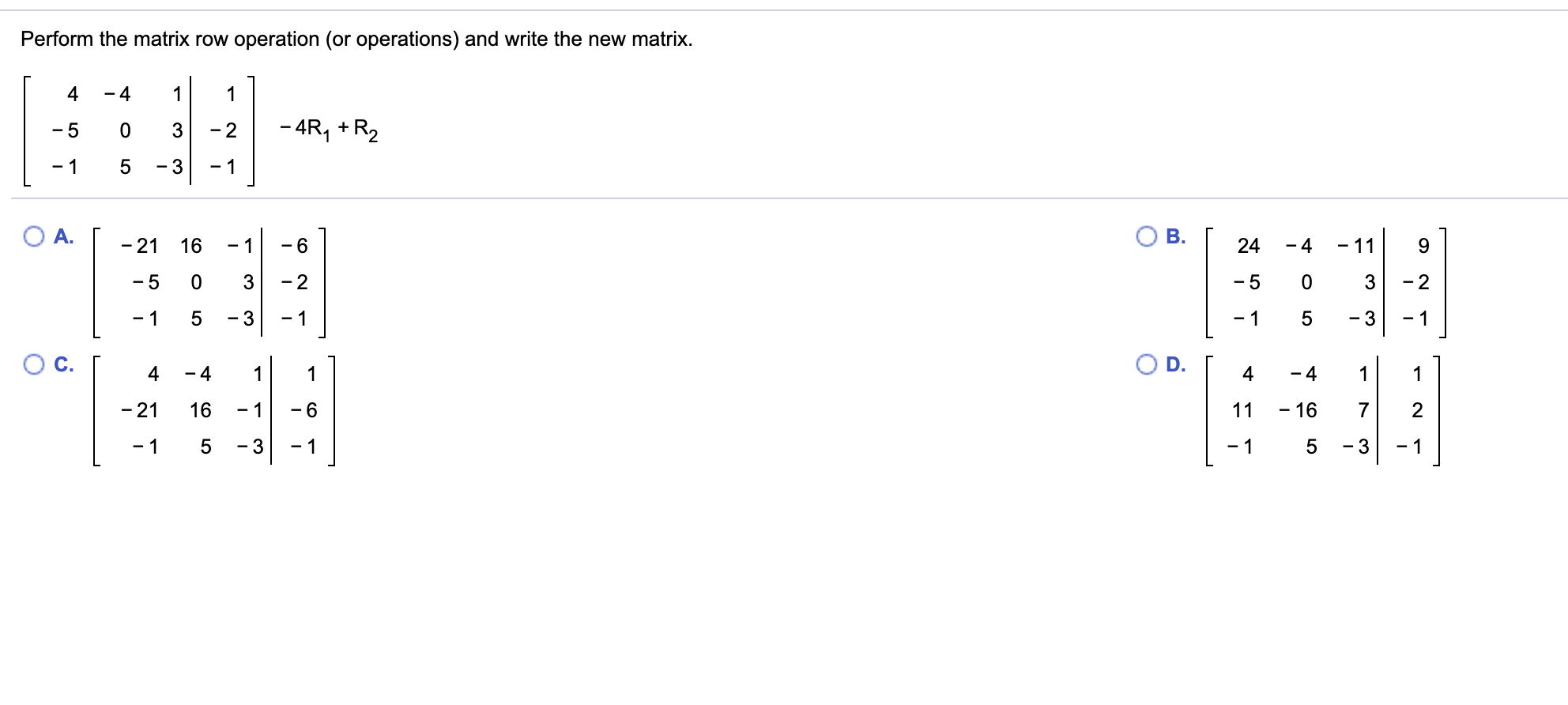Select answer choice C radio button
This screenshot has width=1568, height=705.
tap(33, 364)
